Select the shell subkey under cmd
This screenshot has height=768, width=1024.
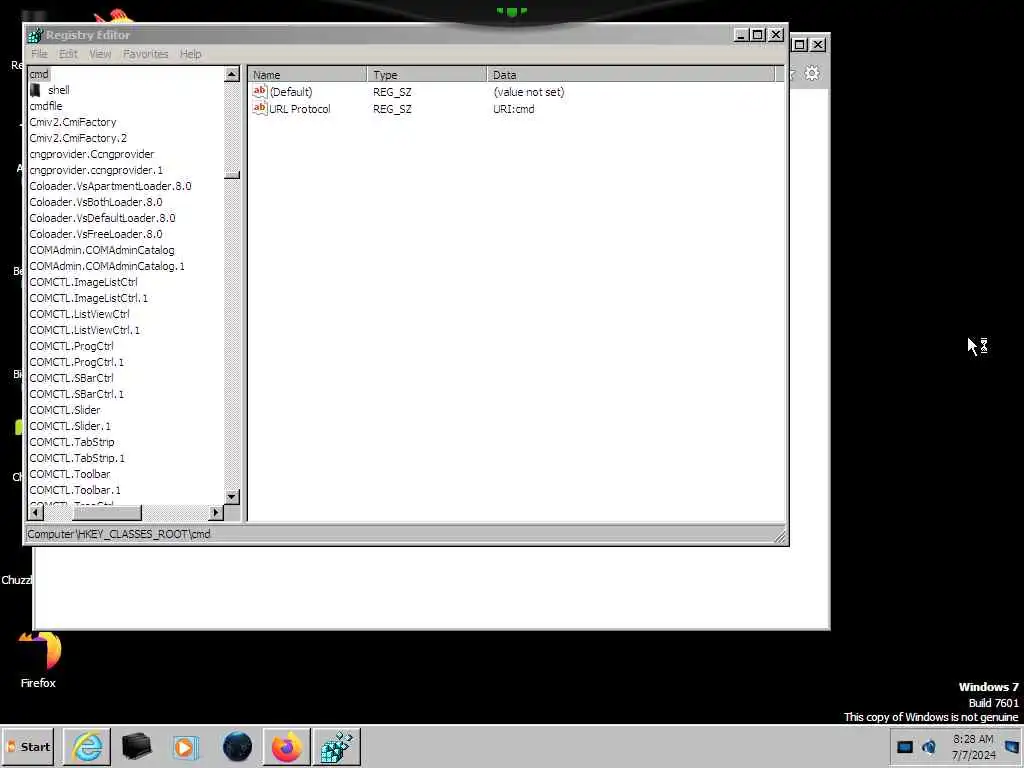click(x=59, y=90)
